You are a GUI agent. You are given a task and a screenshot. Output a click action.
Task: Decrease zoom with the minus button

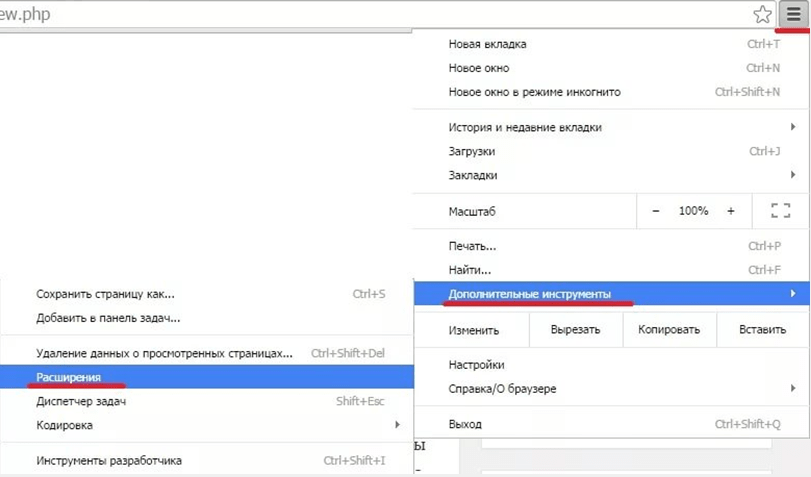click(x=656, y=211)
